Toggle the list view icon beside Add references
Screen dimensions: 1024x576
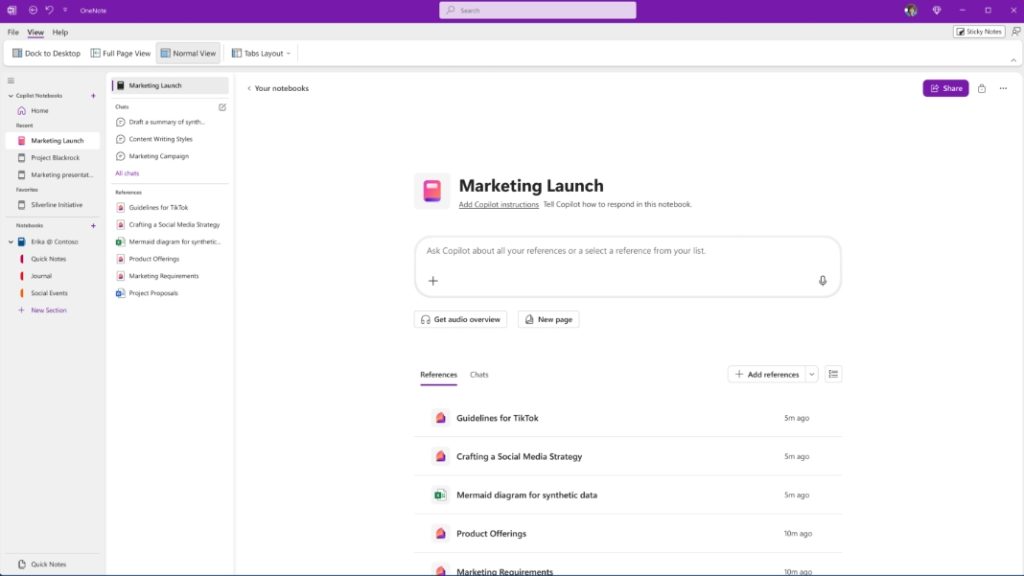(x=833, y=374)
